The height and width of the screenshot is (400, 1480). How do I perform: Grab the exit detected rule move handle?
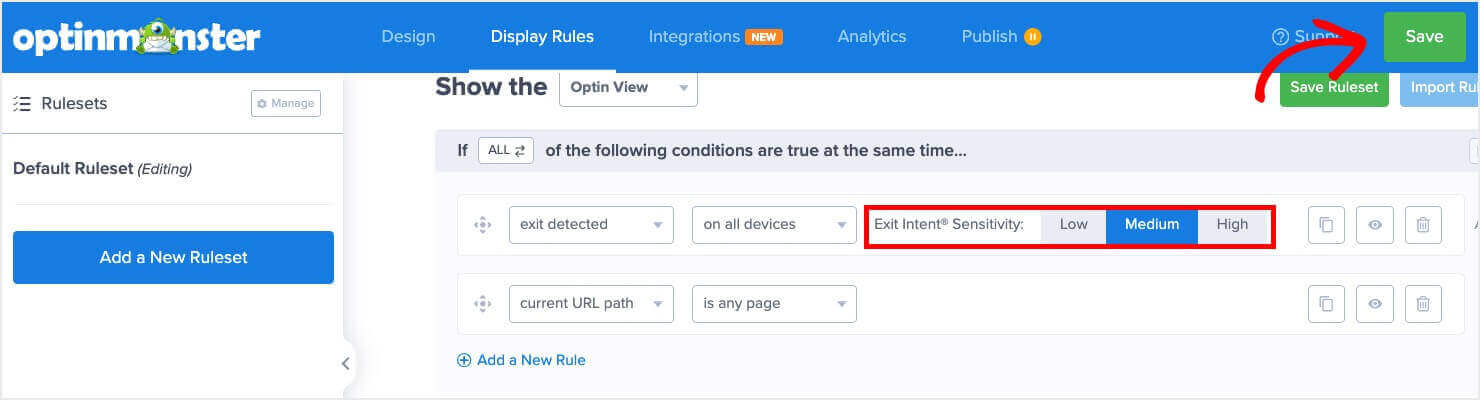coord(483,225)
